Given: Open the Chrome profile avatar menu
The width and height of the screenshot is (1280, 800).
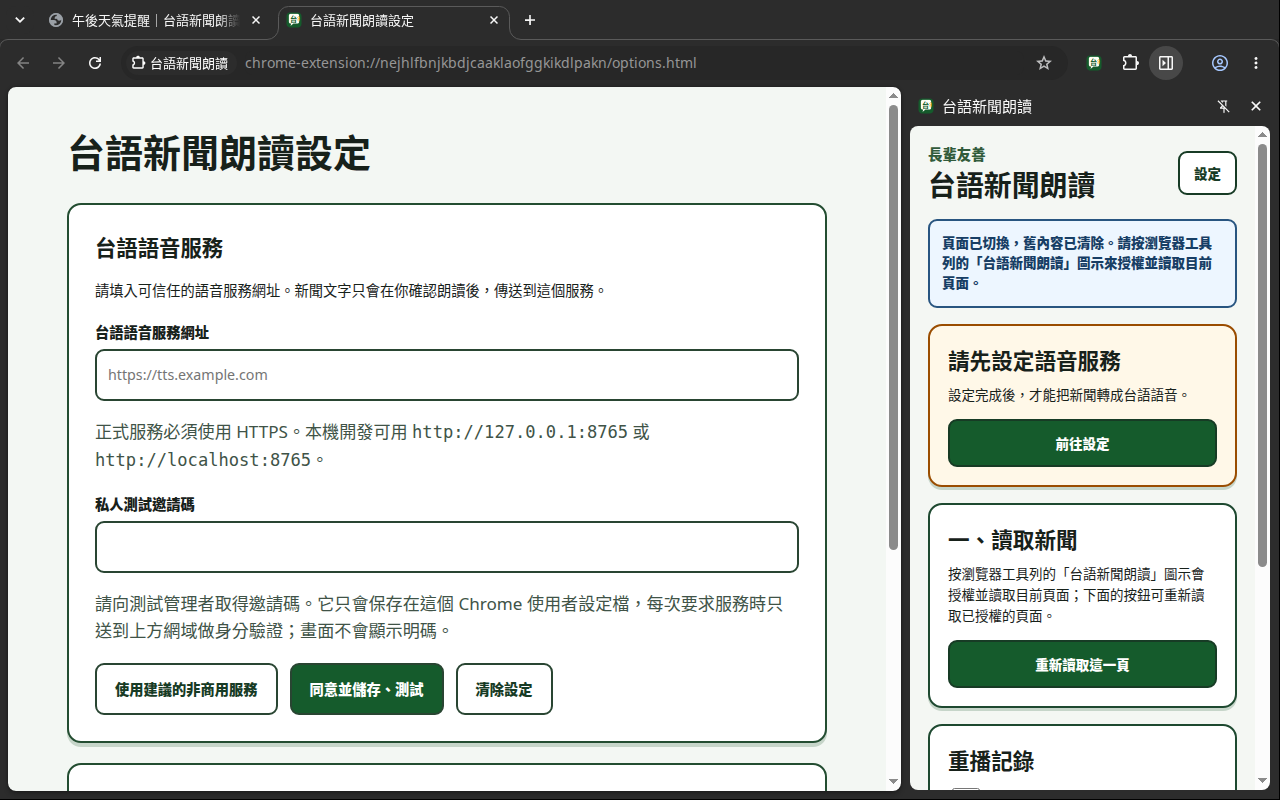Looking at the screenshot, I should pyautogui.click(x=1220, y=63).
